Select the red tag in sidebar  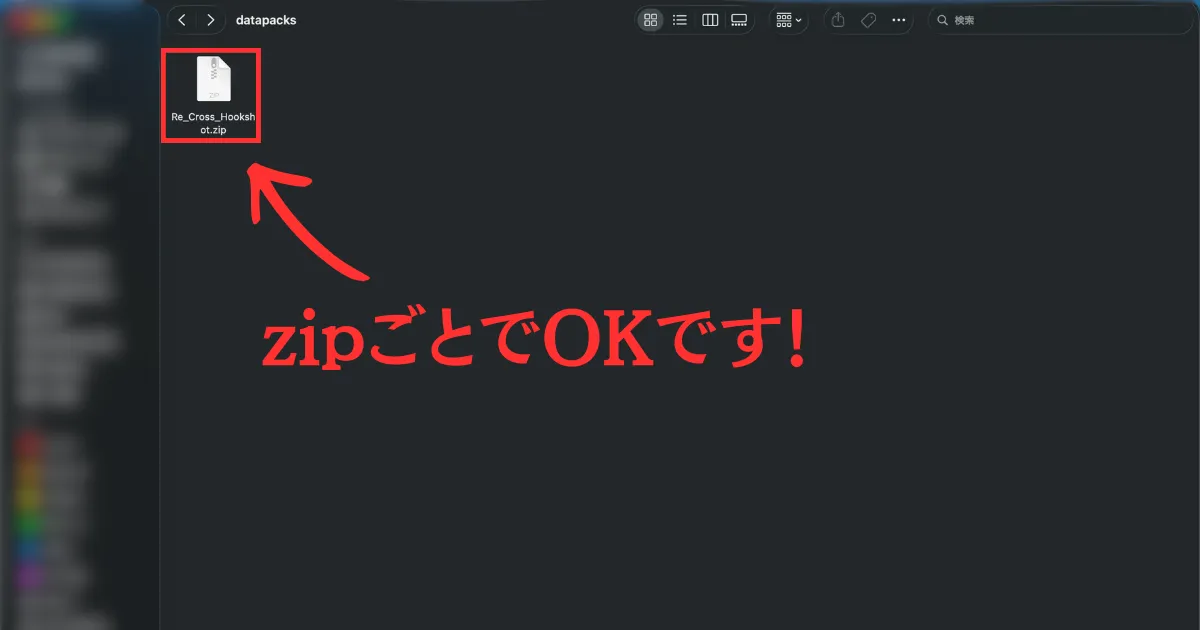[x=30, y=443]
